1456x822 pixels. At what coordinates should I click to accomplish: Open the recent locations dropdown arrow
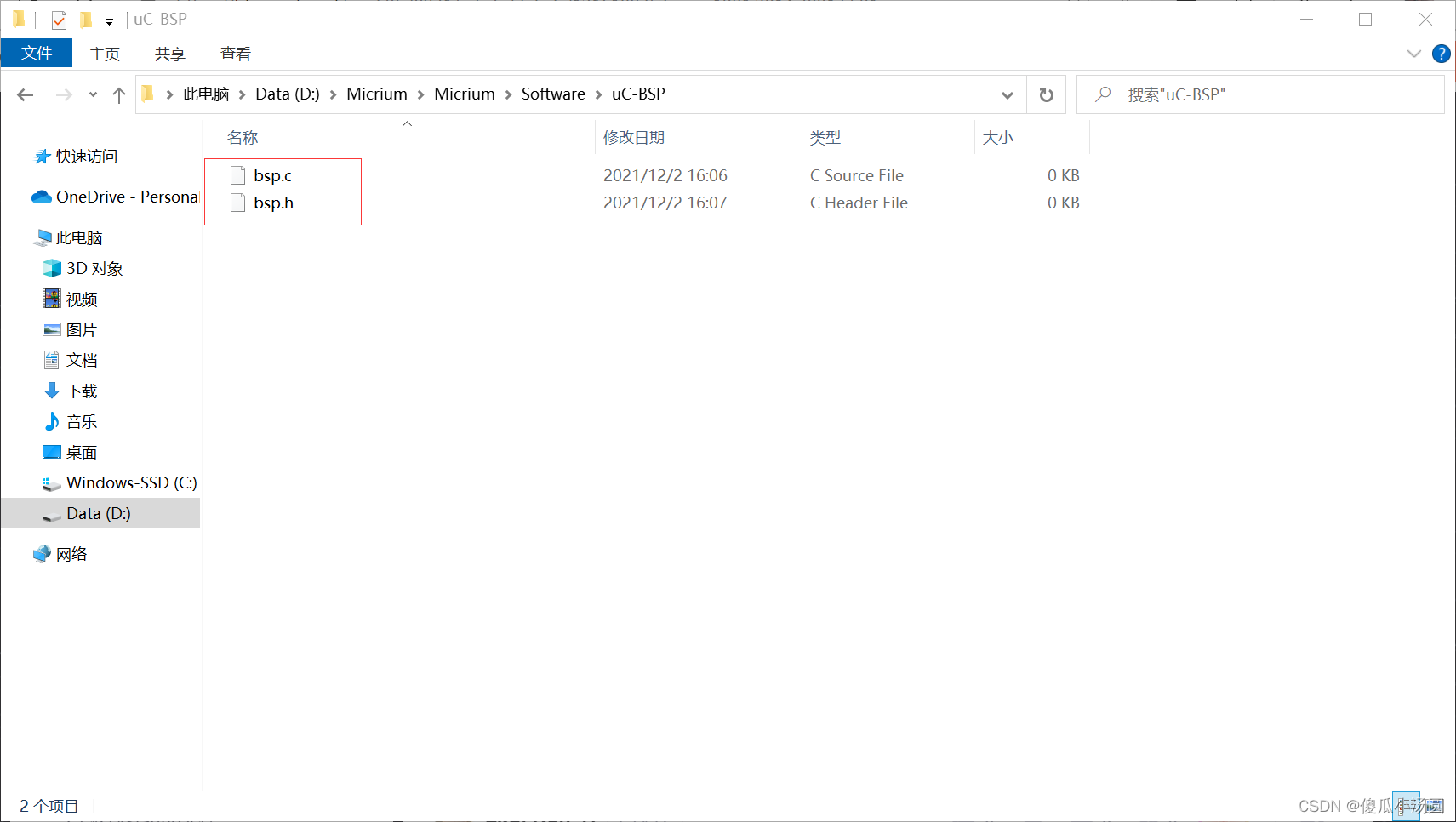tap(93, 94)
